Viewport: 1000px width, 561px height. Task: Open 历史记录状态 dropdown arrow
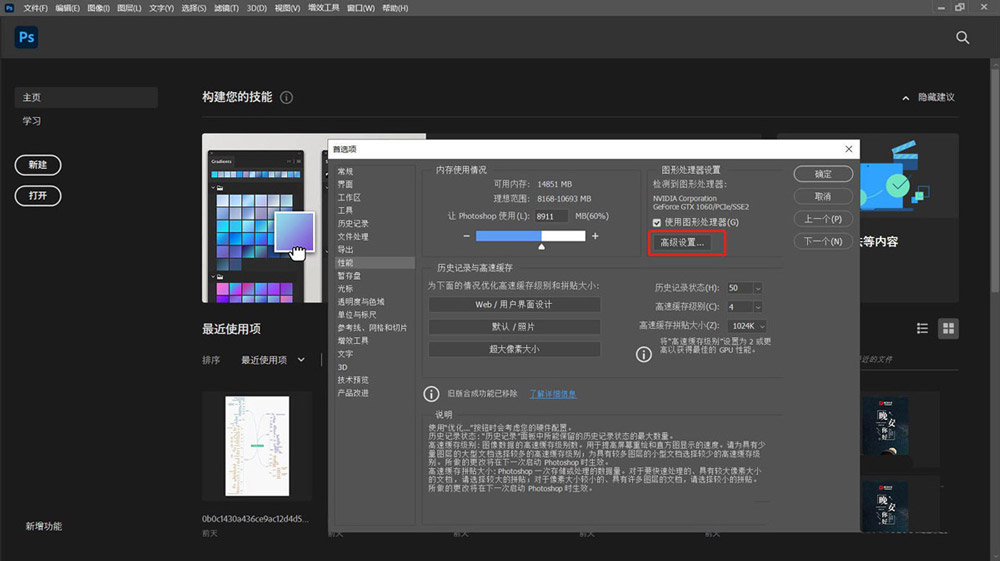coord(758,288)
